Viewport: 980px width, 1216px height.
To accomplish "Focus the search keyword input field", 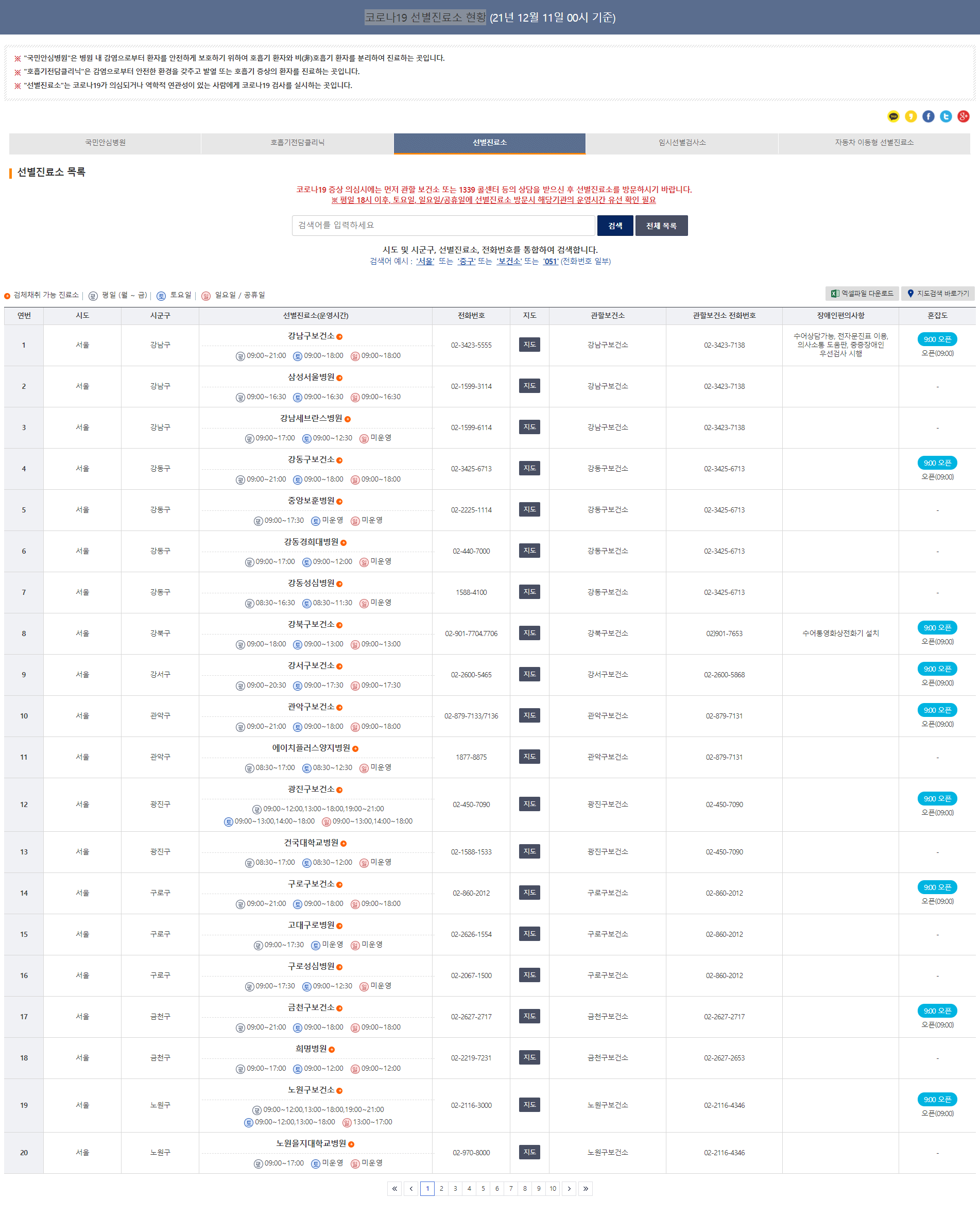I will (x=443, y=225).
